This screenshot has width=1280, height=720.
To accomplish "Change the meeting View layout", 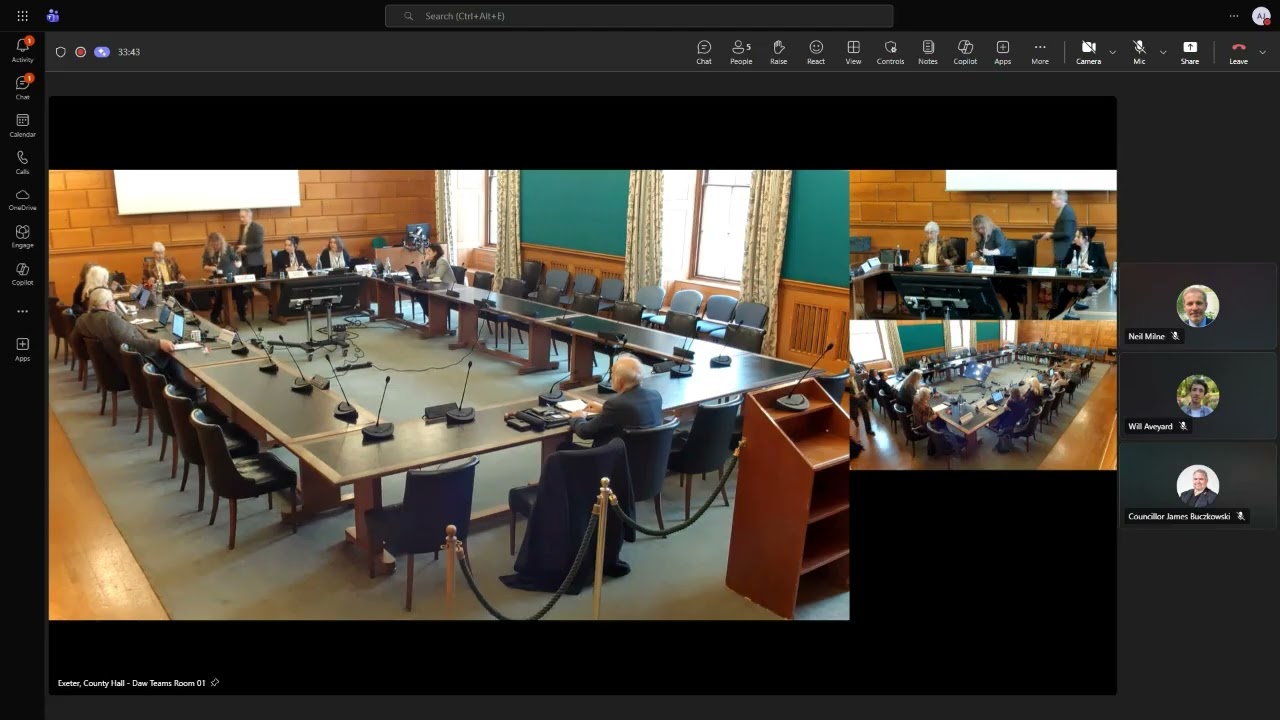I will point(853,52).
